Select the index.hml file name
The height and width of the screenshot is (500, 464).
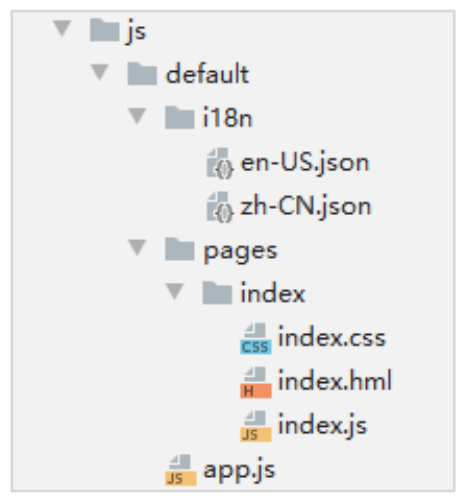pyautogui.click(x=335, y=380)
